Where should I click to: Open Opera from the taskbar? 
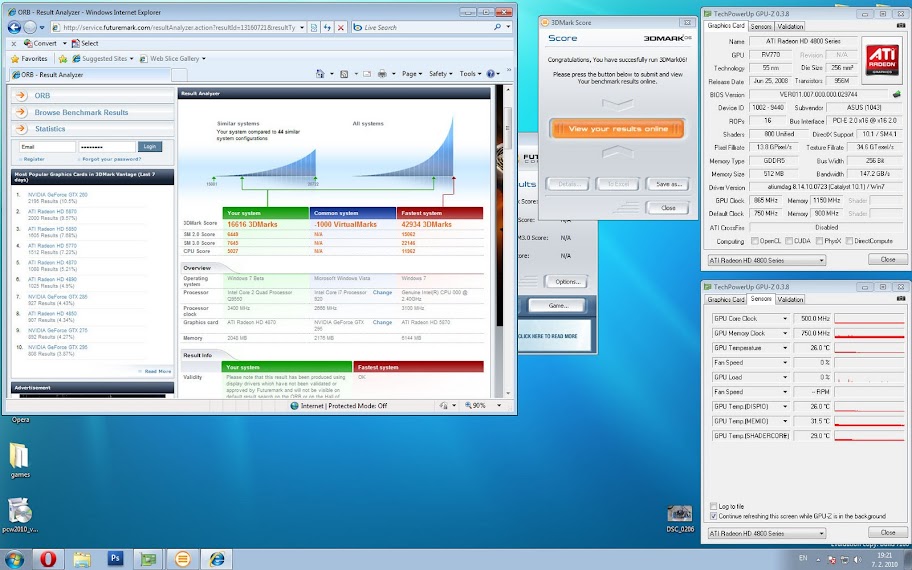48,560
